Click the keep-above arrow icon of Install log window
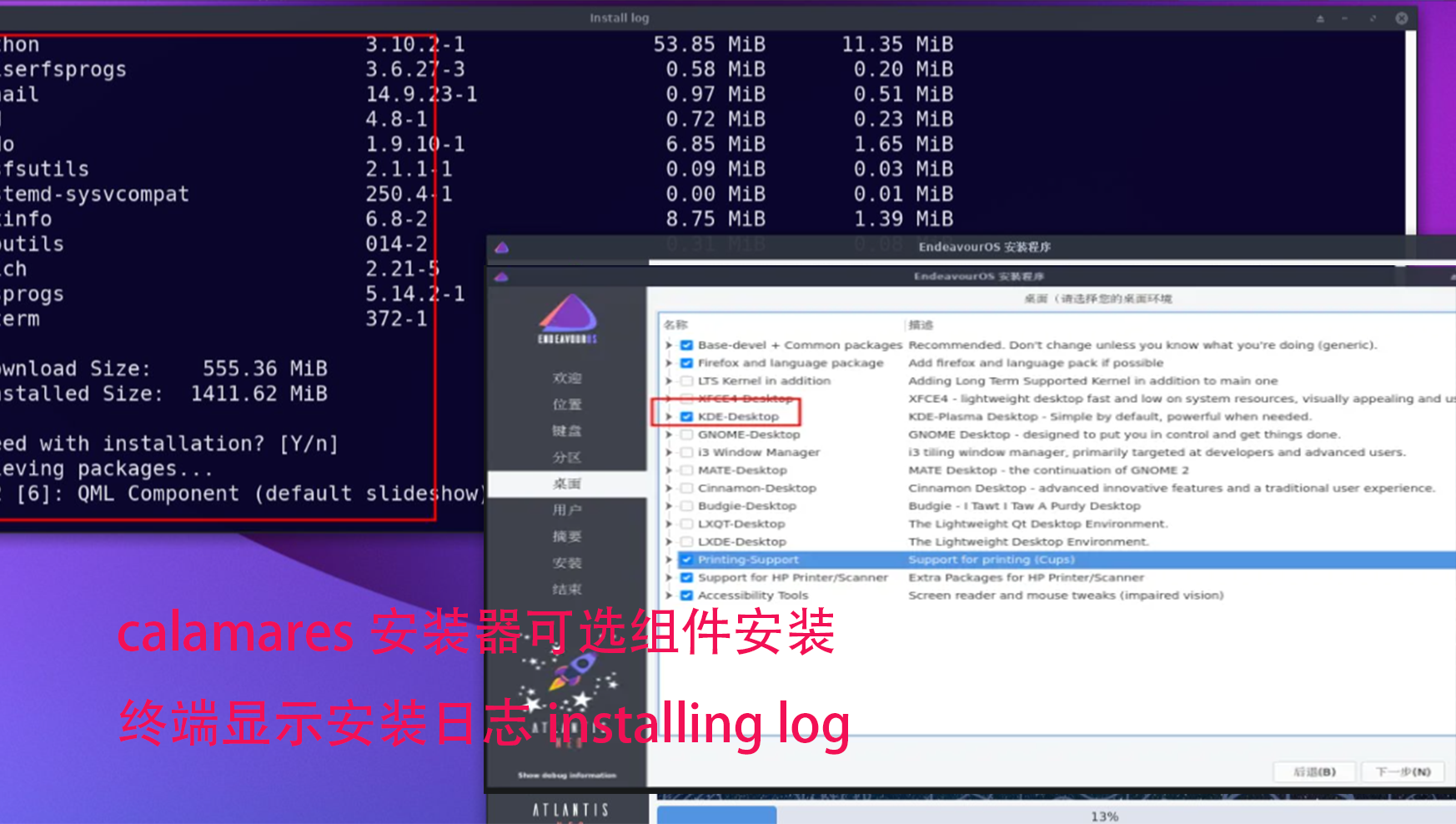1456x824 pixels. pos(1320,18)
